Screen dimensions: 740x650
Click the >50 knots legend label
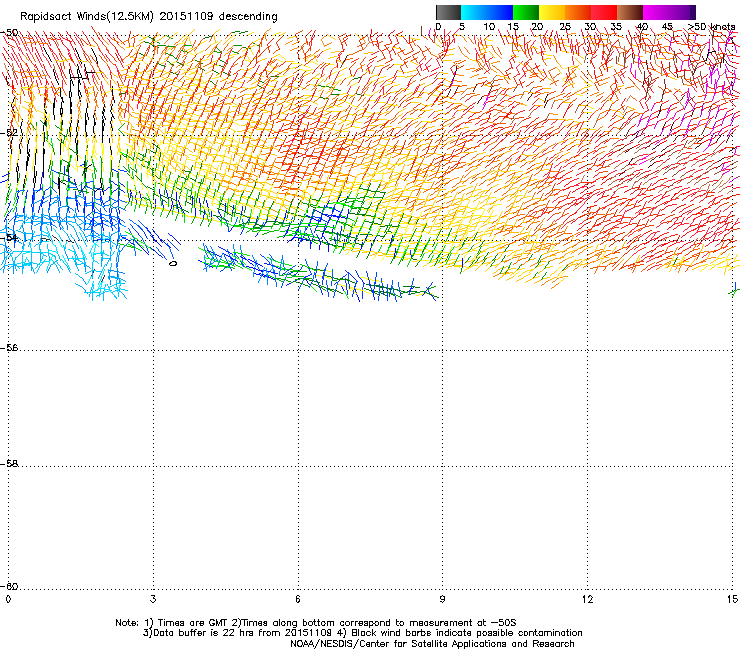coord(711,27)
